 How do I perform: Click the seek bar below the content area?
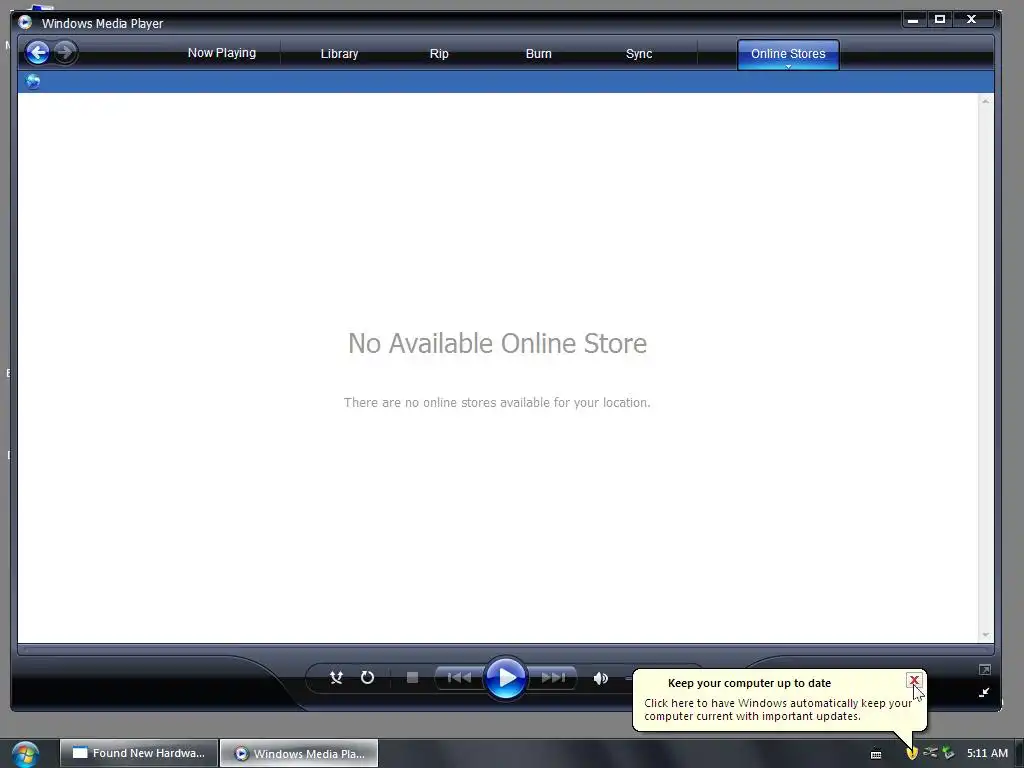pyautogui.click(x=505, y=649)
